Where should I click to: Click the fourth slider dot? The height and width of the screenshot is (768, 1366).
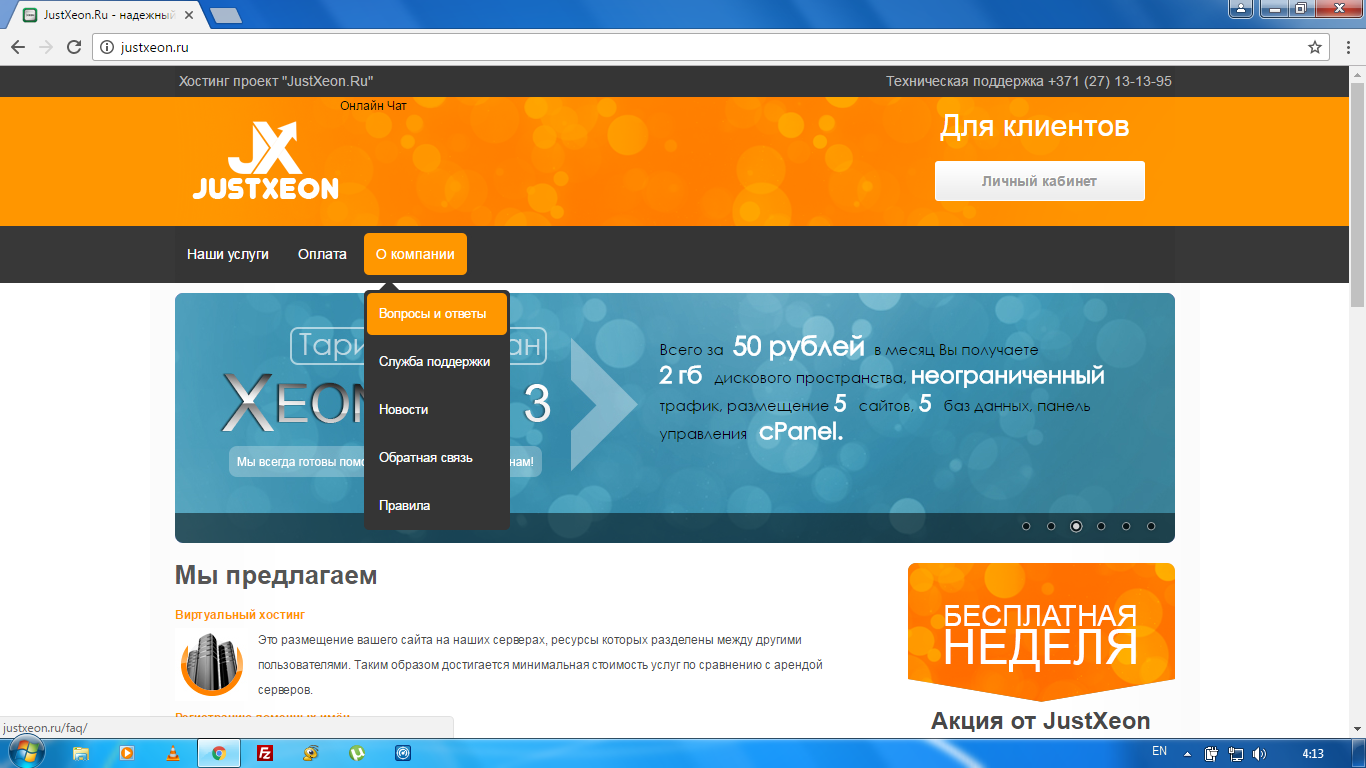pos(1101,526)
